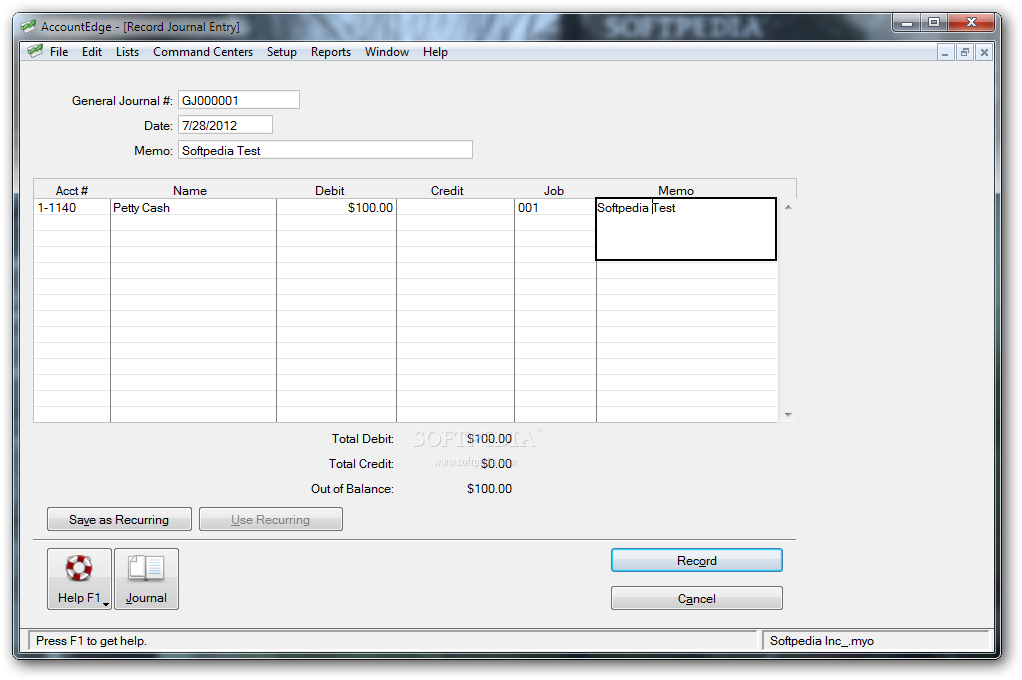Click the scroll up arrow of the journal grid
The width and height of the screenshot is (1022, 680).
787,207
